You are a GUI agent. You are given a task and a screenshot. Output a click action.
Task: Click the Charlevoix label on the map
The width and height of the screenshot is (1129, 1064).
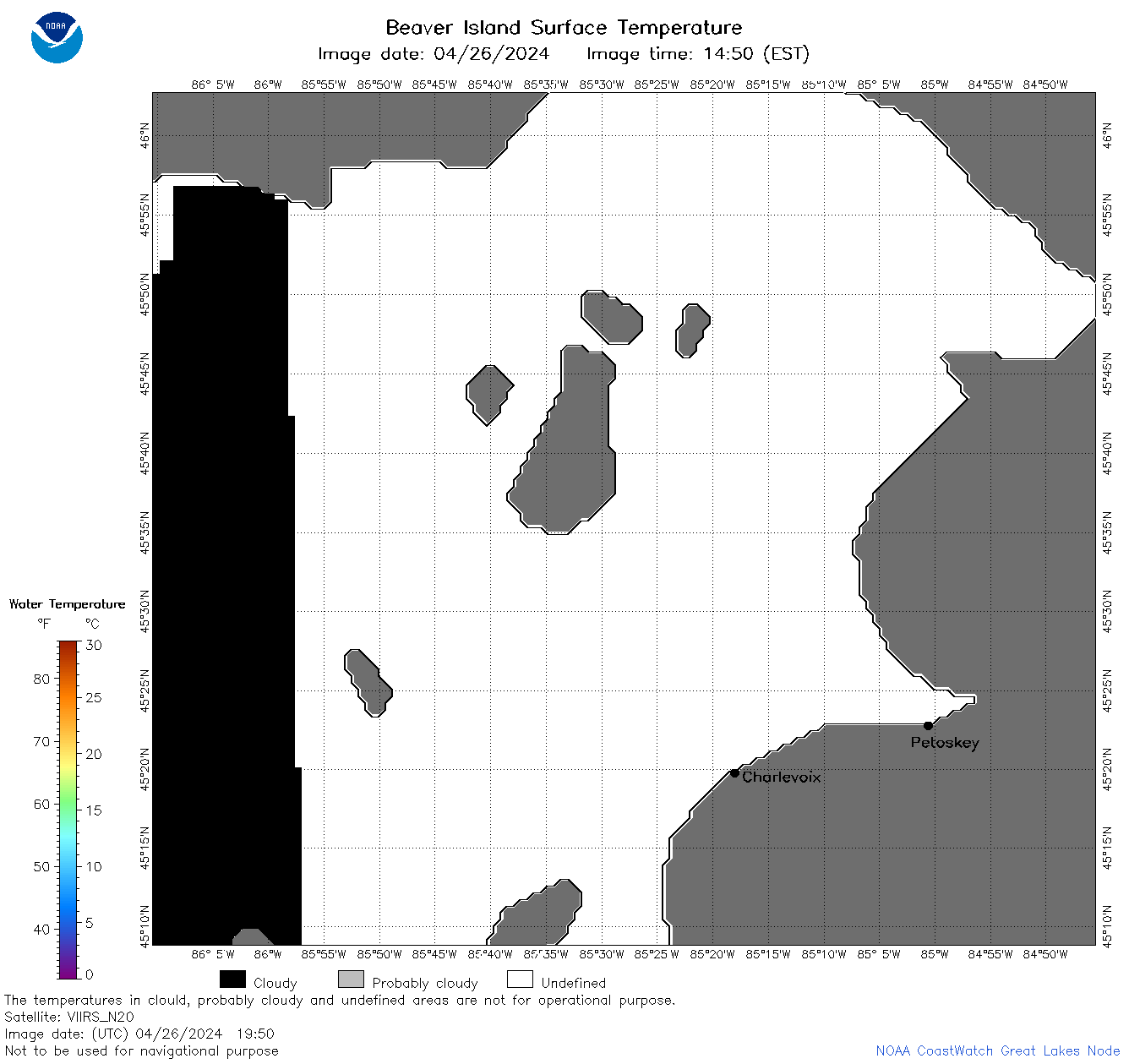782,777
